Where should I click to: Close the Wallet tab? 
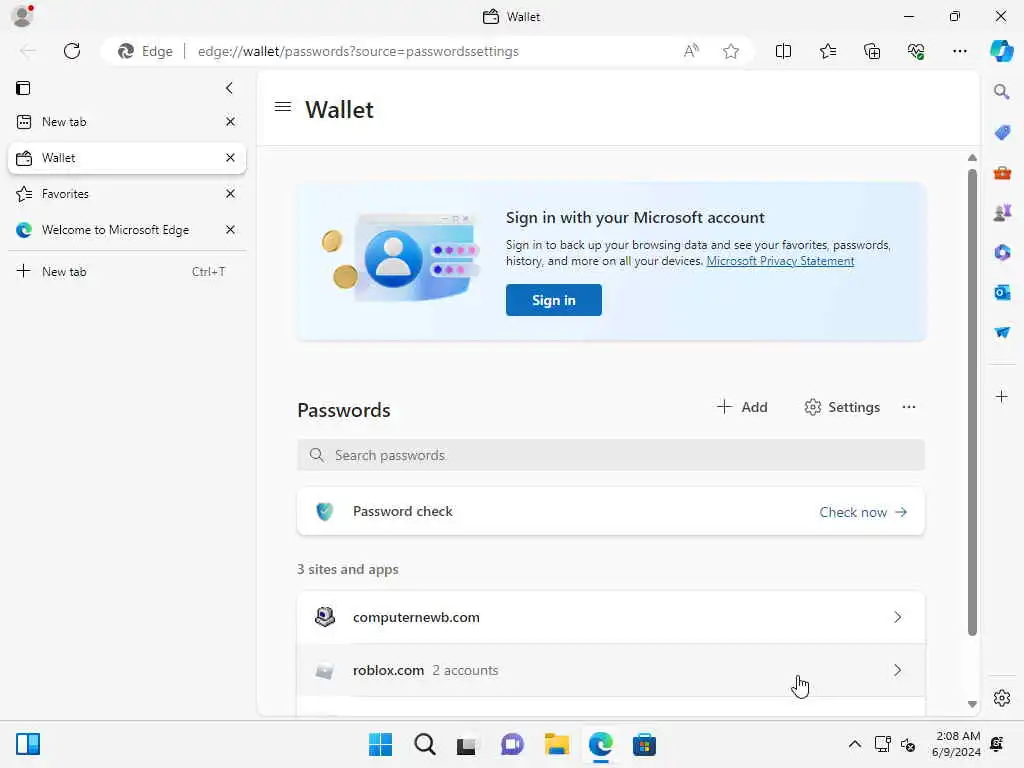pos(230,158)
